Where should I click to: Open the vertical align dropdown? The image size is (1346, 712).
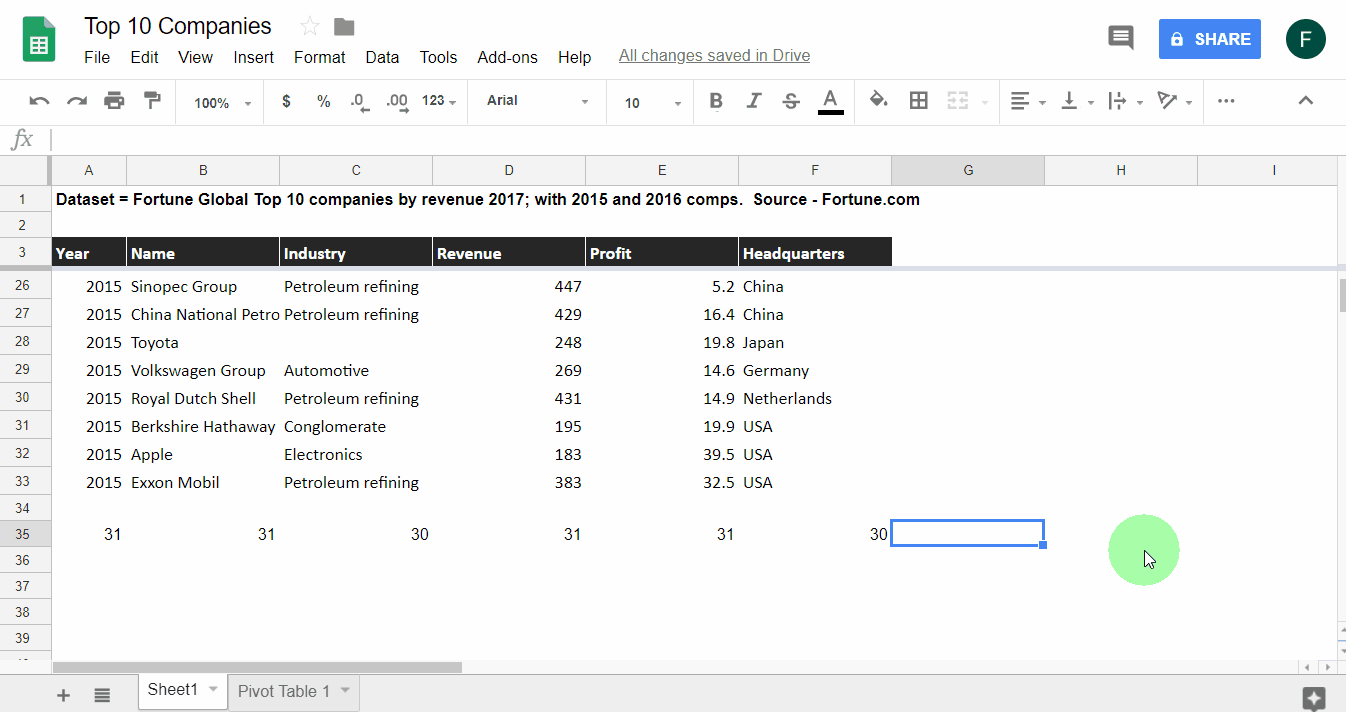pyautogui.click(x=1077, y=101)
